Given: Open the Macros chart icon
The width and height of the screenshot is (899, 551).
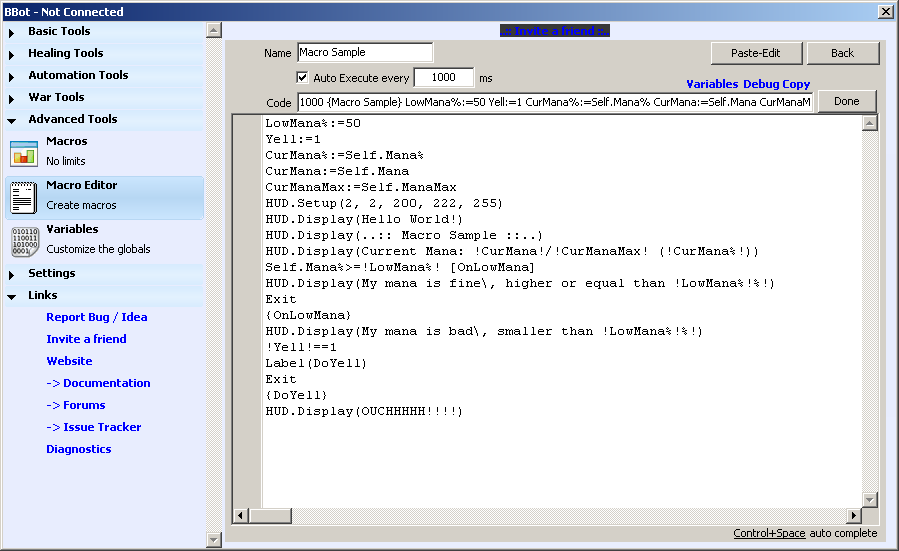Looking at the screenshot, I should [23, 153].
